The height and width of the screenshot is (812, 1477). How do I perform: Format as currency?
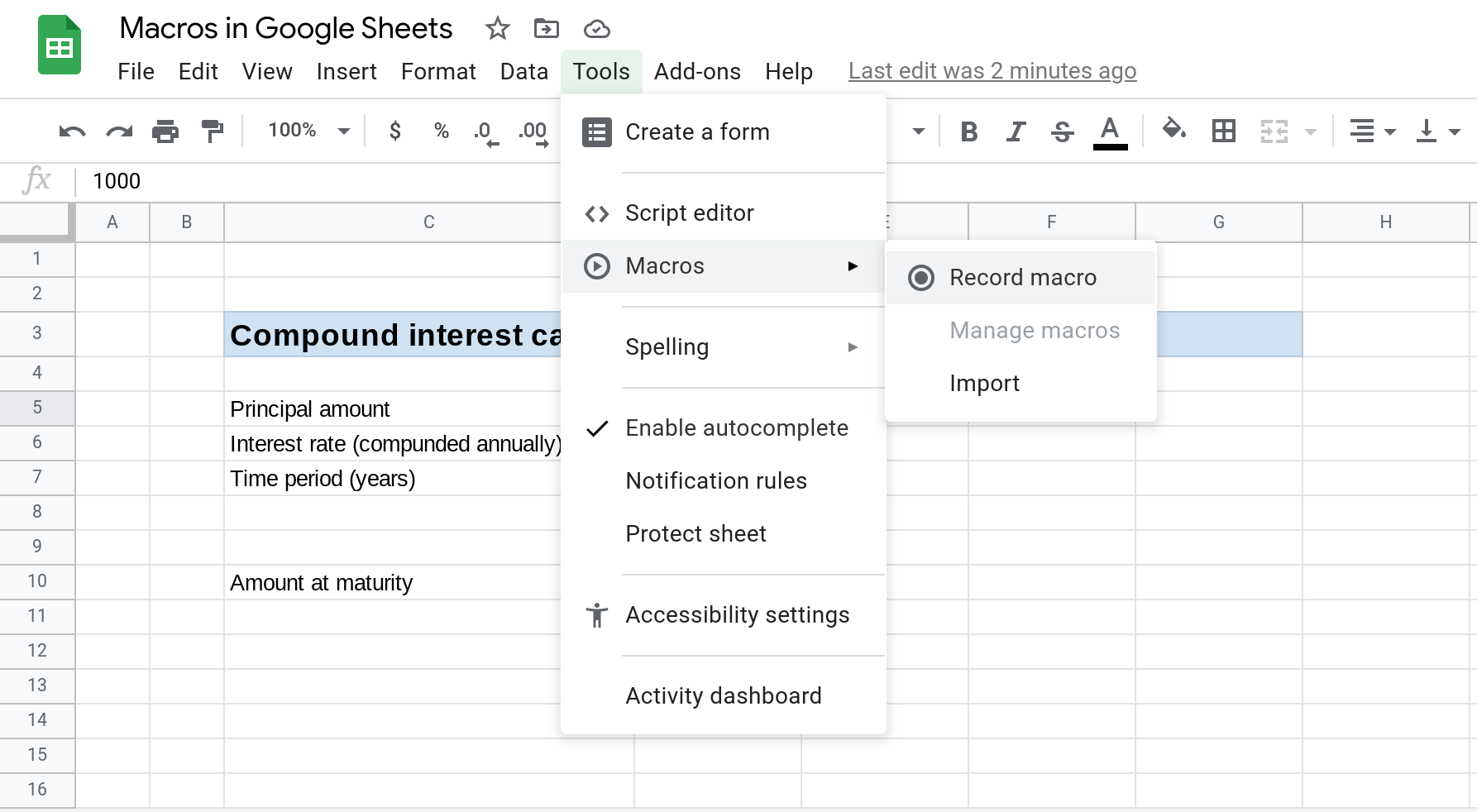coord(395,131)
